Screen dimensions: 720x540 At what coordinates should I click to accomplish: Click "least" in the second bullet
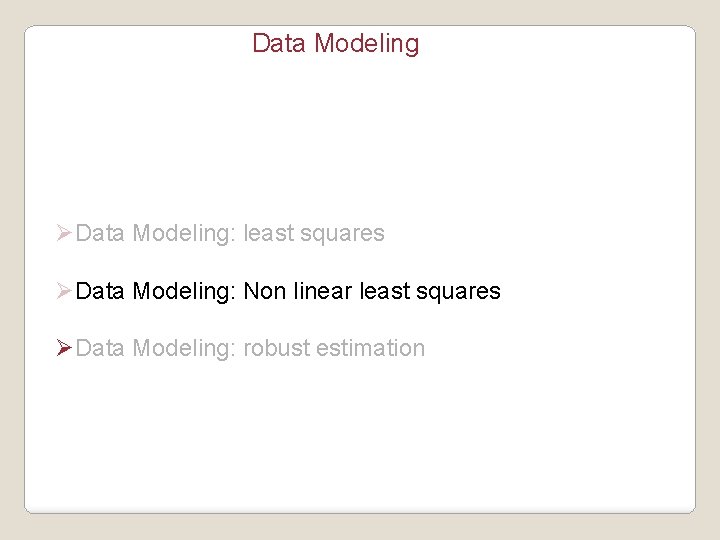[x=383, y=292]
